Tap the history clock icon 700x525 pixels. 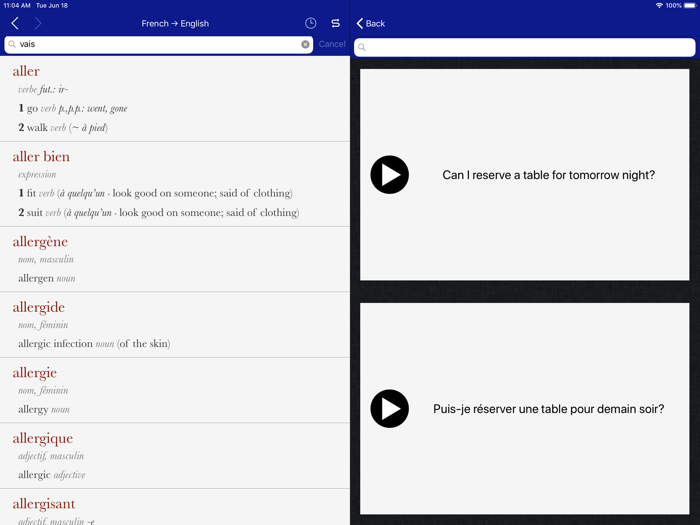[x=311, y=23]
